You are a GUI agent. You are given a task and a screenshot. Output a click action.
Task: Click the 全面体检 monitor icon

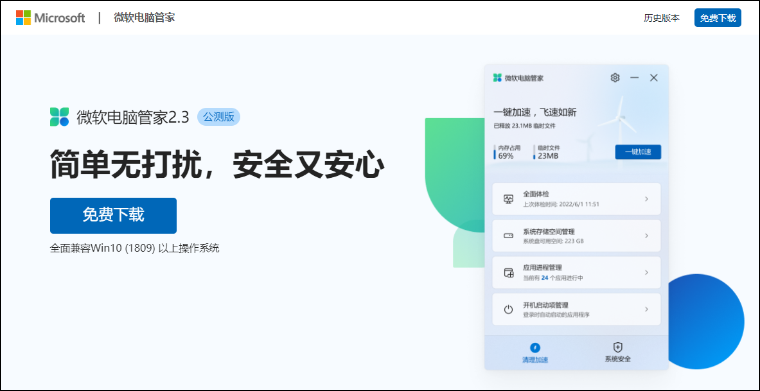tap(508, 199)
